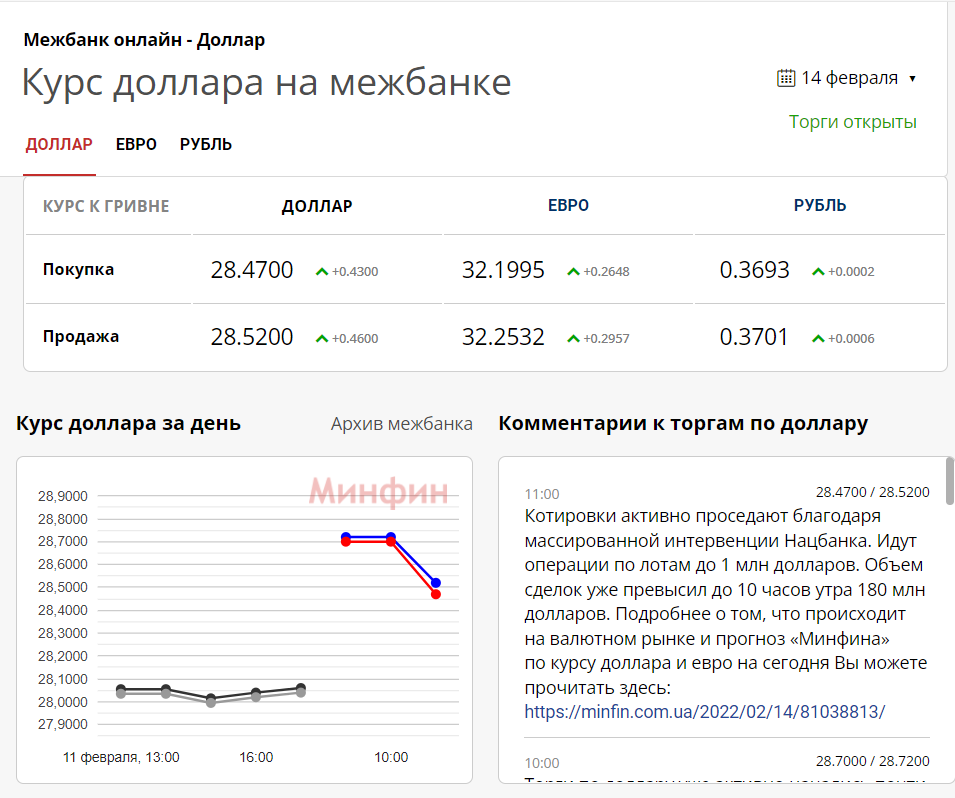This screenshot has height=798, width=955.
Task: Click the Торги открыты status text
Action: 852,121
